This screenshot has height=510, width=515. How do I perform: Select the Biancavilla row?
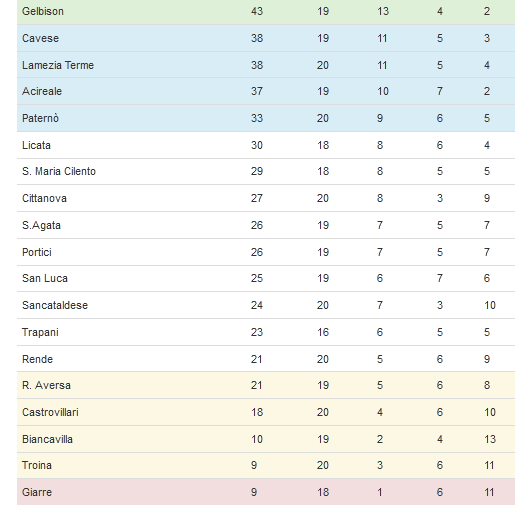(266, 439)
